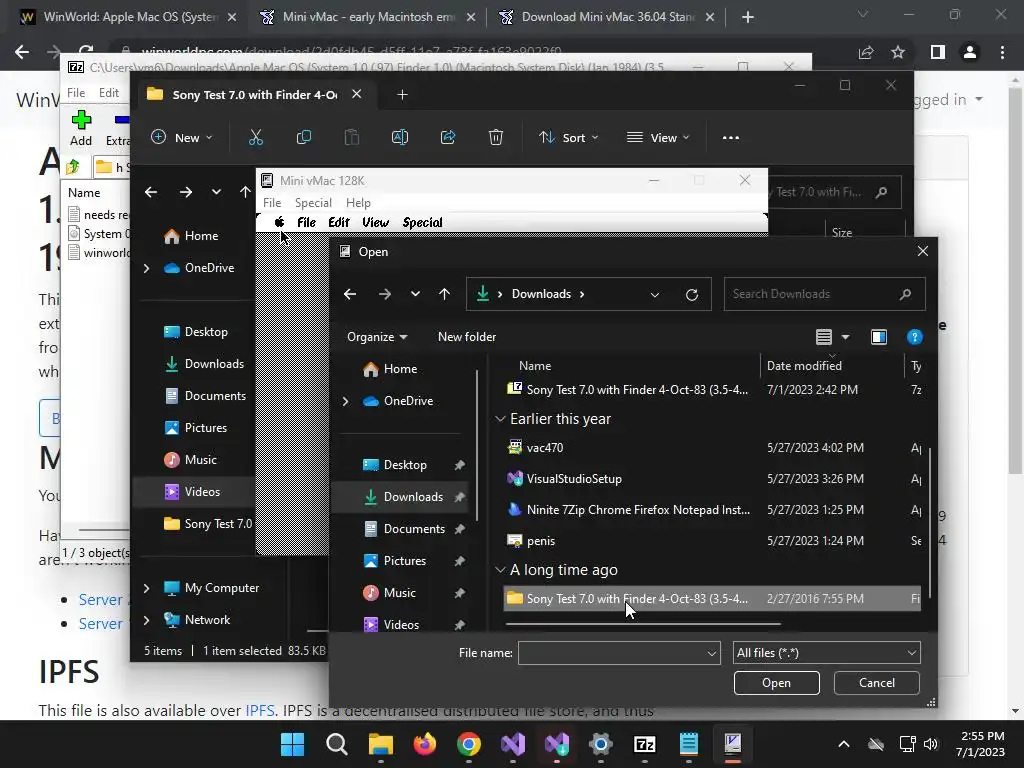Click the Delete trash icon in Explorer

click(496, 138)
